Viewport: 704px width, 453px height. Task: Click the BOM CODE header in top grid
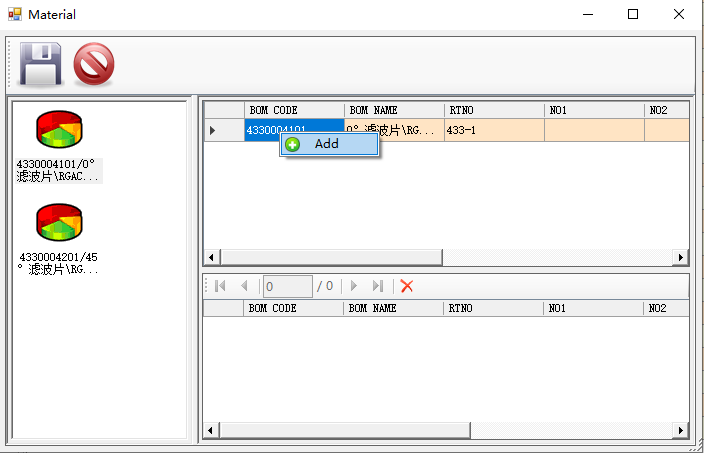tap(294, 110)
